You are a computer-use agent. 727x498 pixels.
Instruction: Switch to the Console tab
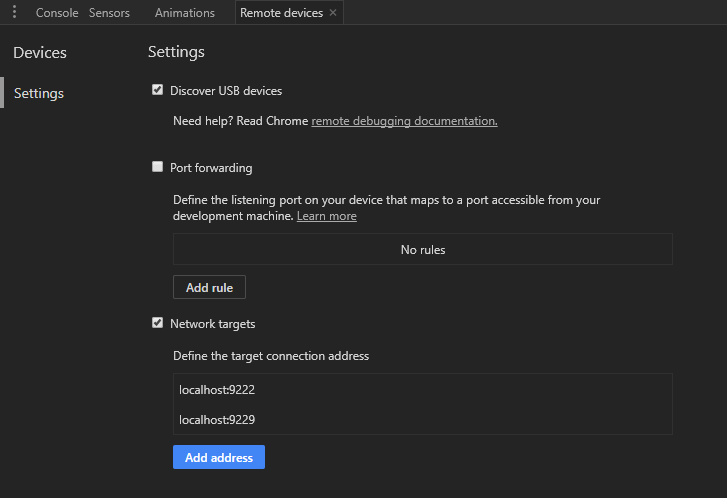pyautogui.click(x=57, y=13)
